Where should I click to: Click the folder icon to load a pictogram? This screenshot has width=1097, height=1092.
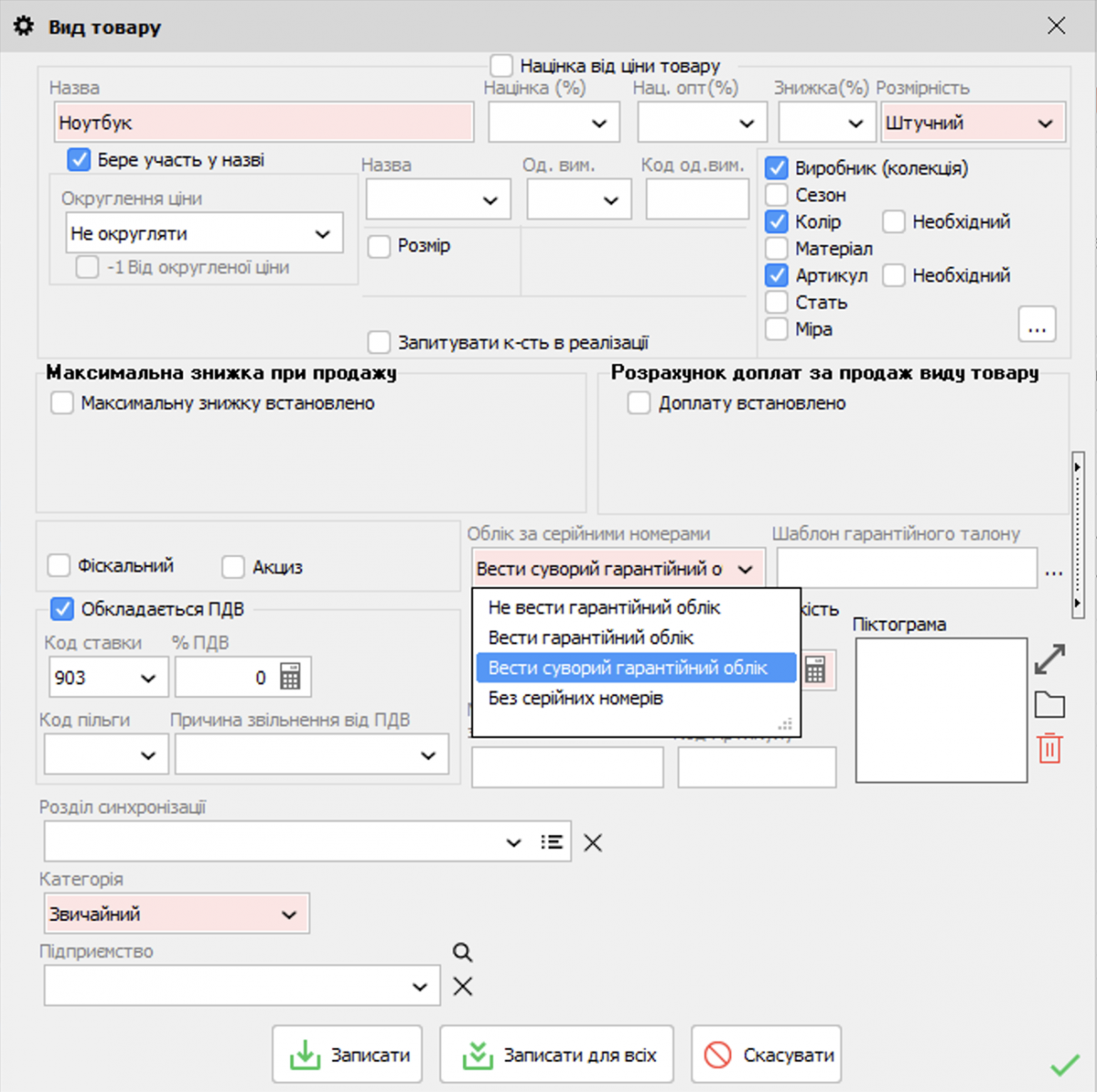tap(1050, 703)
